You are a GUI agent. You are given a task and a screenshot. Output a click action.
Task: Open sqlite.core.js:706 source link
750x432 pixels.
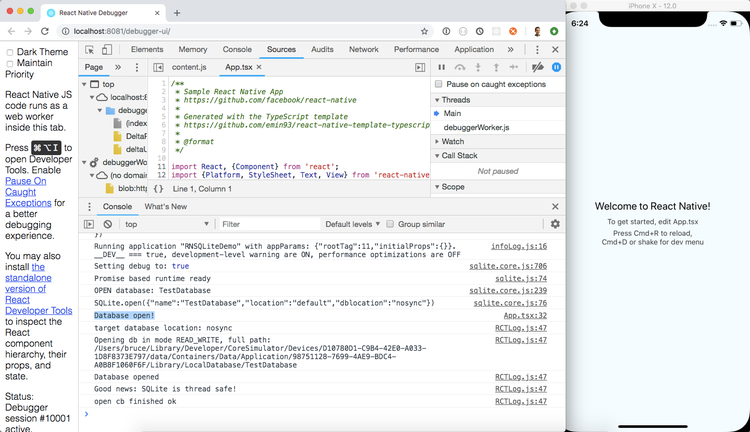pyautogui.click(x=508, y=266)
